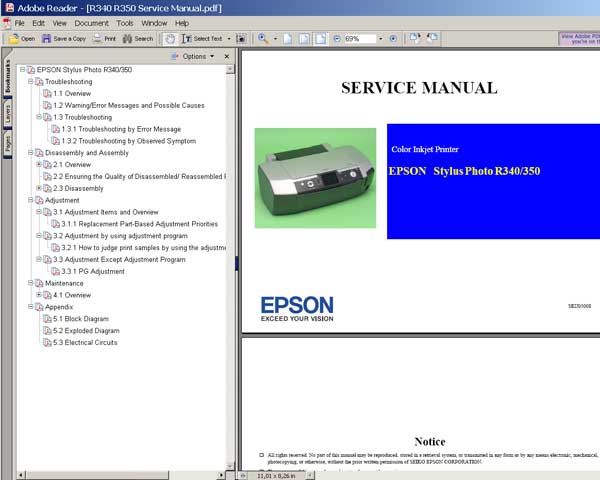
Task: Collapse the Appendix bookmark node
Action: point(31,307)
